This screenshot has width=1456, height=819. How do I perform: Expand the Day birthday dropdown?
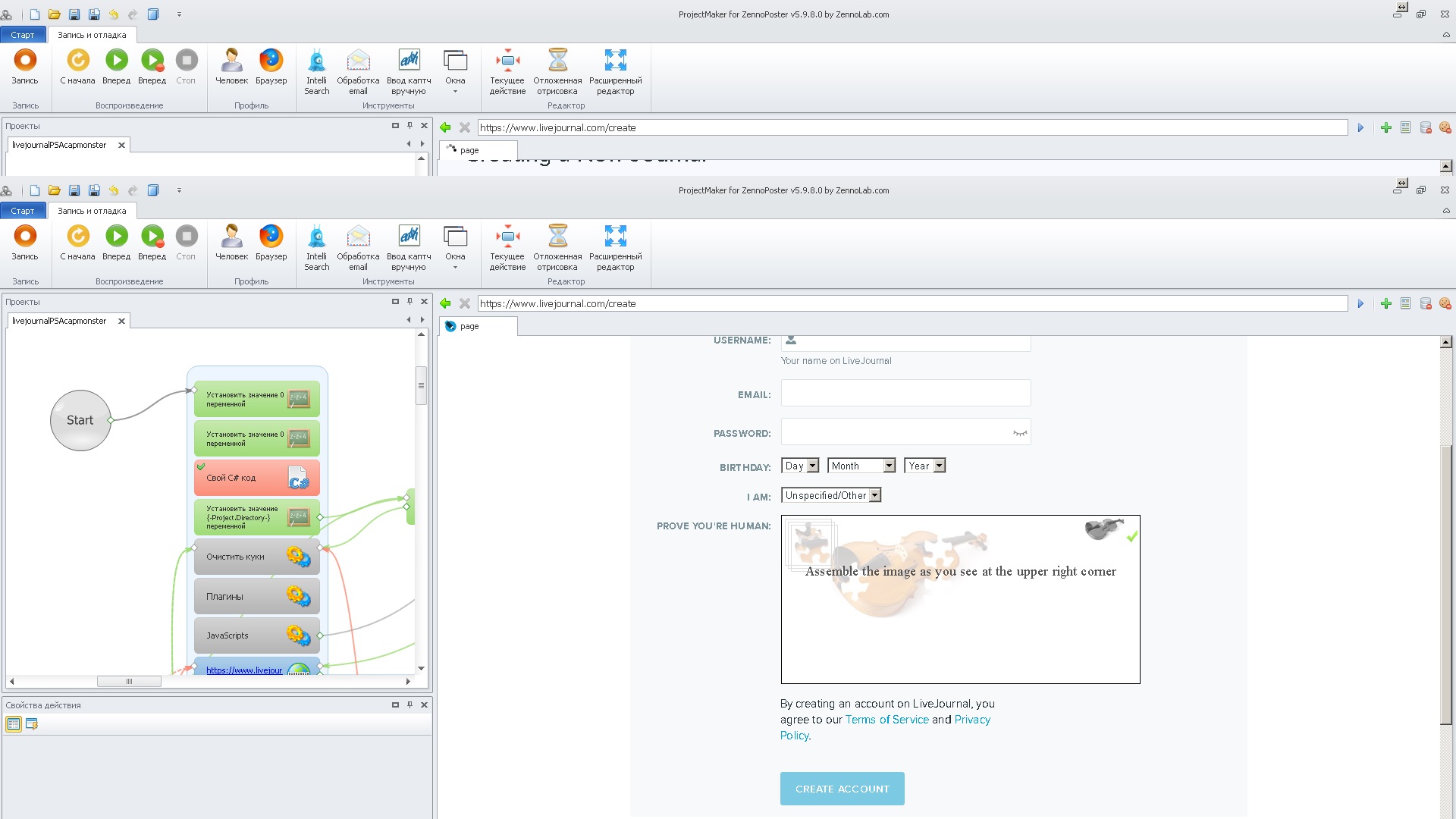[800, 466]
